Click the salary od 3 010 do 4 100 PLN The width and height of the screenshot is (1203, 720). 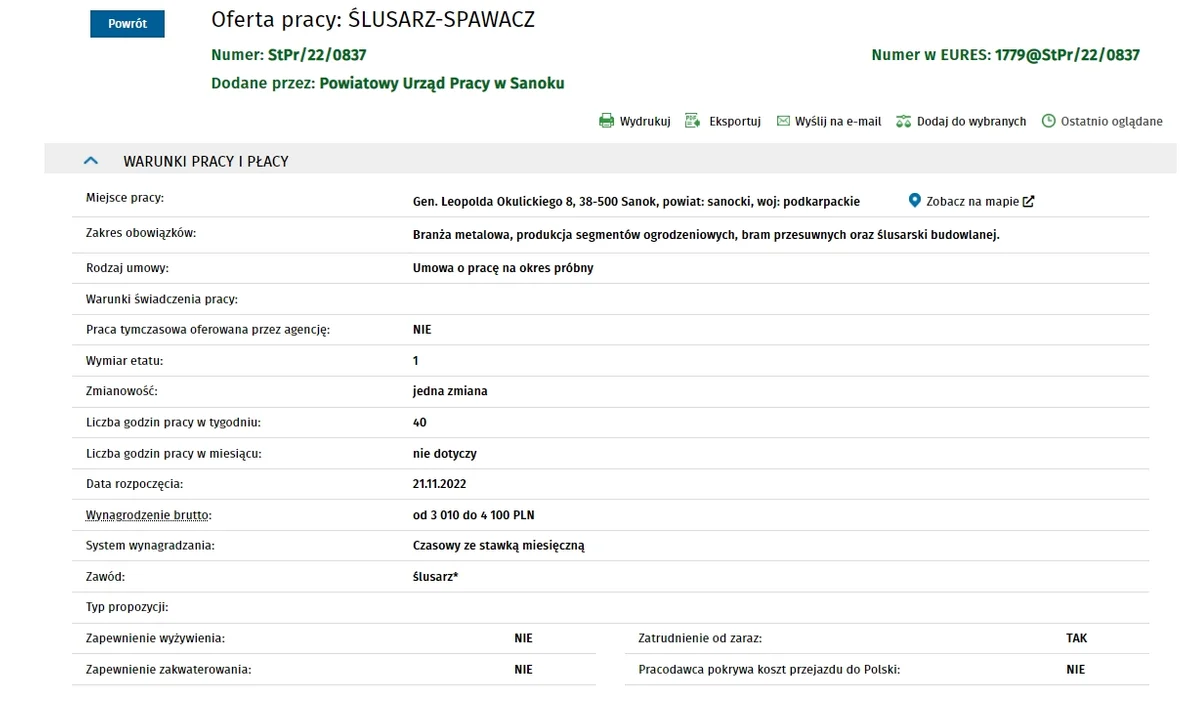tap(474, 515)
